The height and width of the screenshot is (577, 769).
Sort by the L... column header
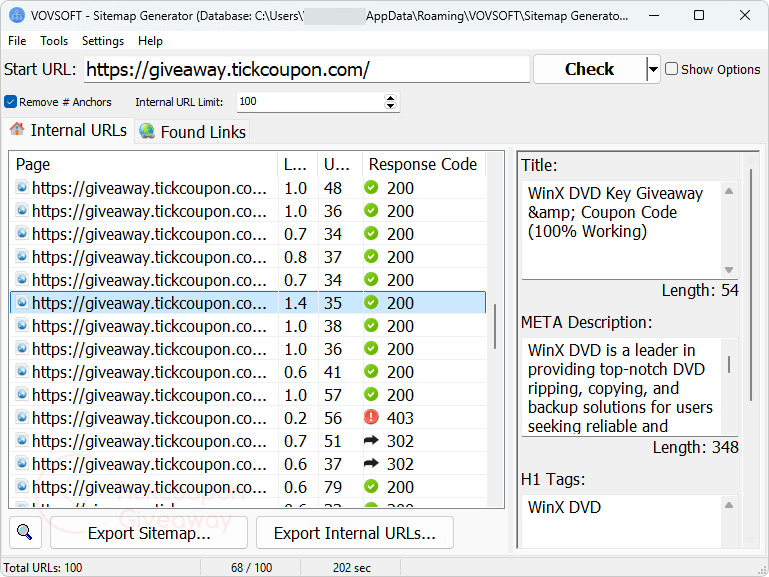pyautogui.click(x=298, y=164)
